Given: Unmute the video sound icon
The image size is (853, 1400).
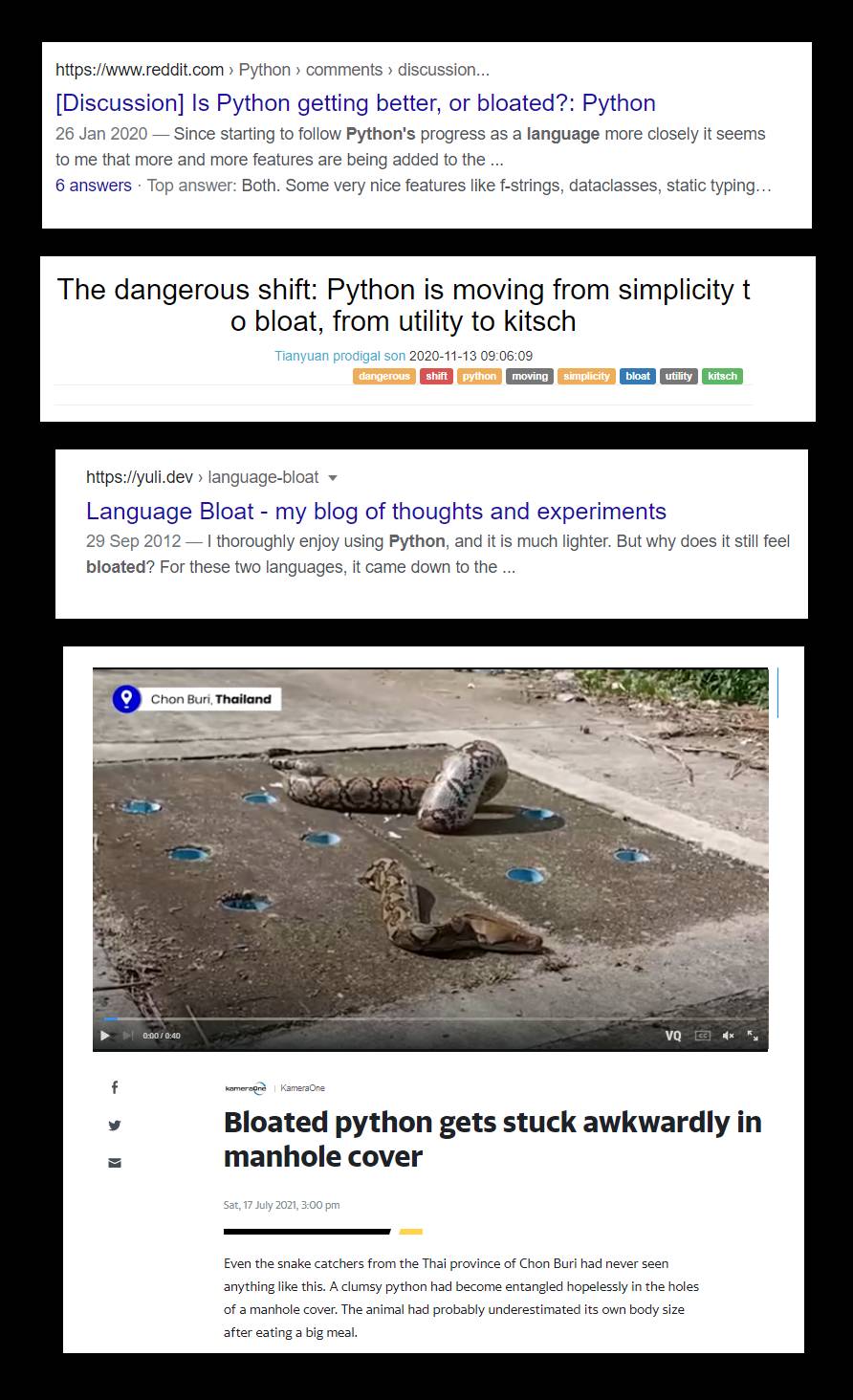Looking at the screenshot, I should point(729,1036).
